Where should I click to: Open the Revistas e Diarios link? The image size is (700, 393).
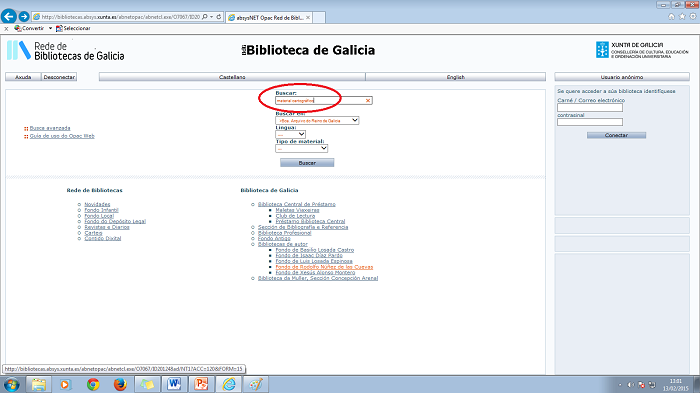(x=107, y=227)
